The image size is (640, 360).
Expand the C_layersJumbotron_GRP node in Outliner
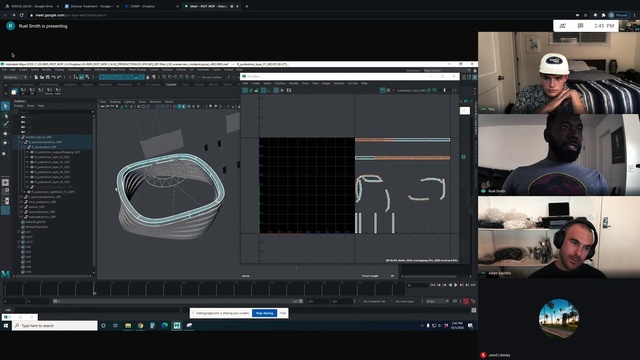(x=22, y=197)
